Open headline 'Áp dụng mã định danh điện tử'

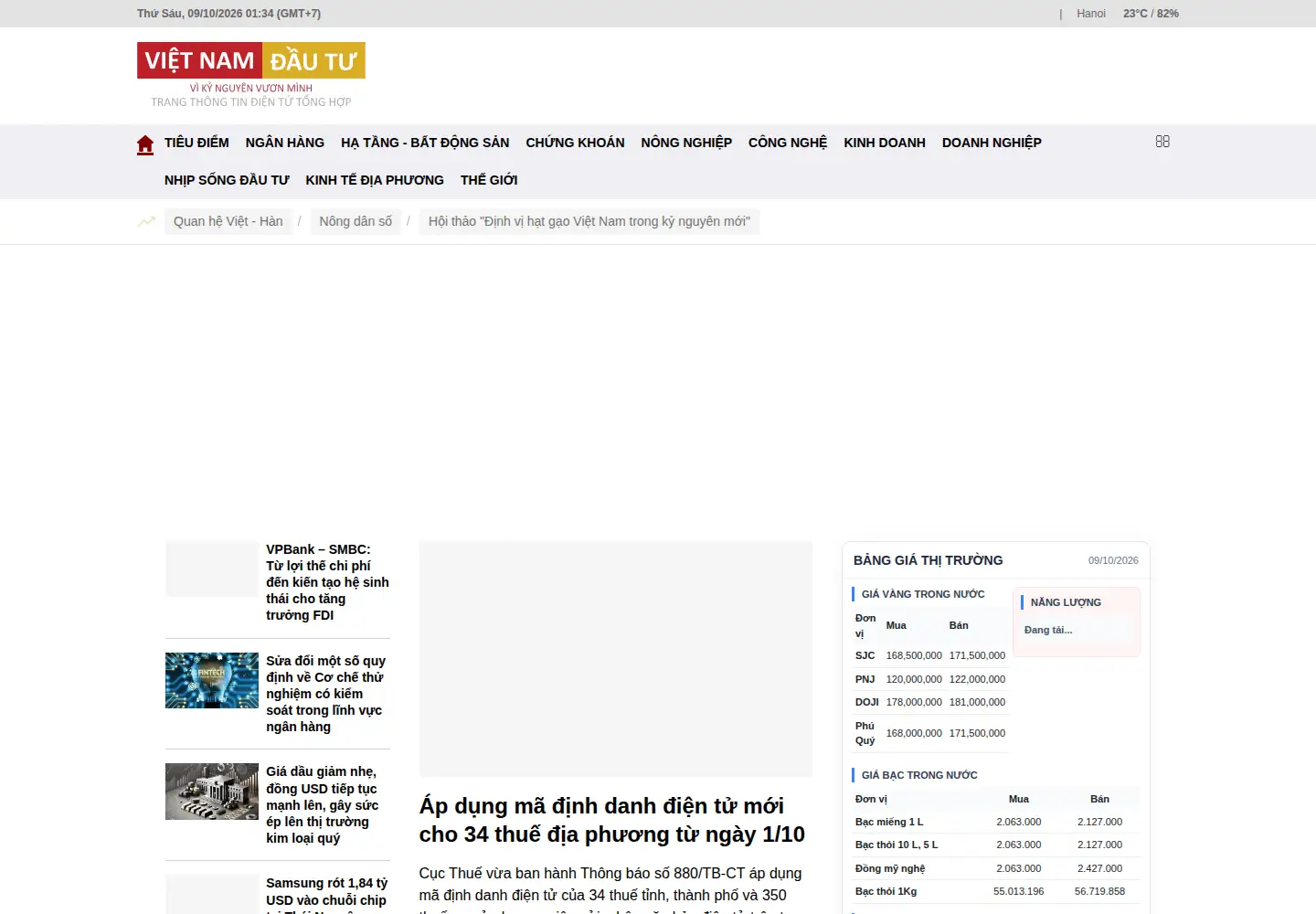[x=612, y=820]
